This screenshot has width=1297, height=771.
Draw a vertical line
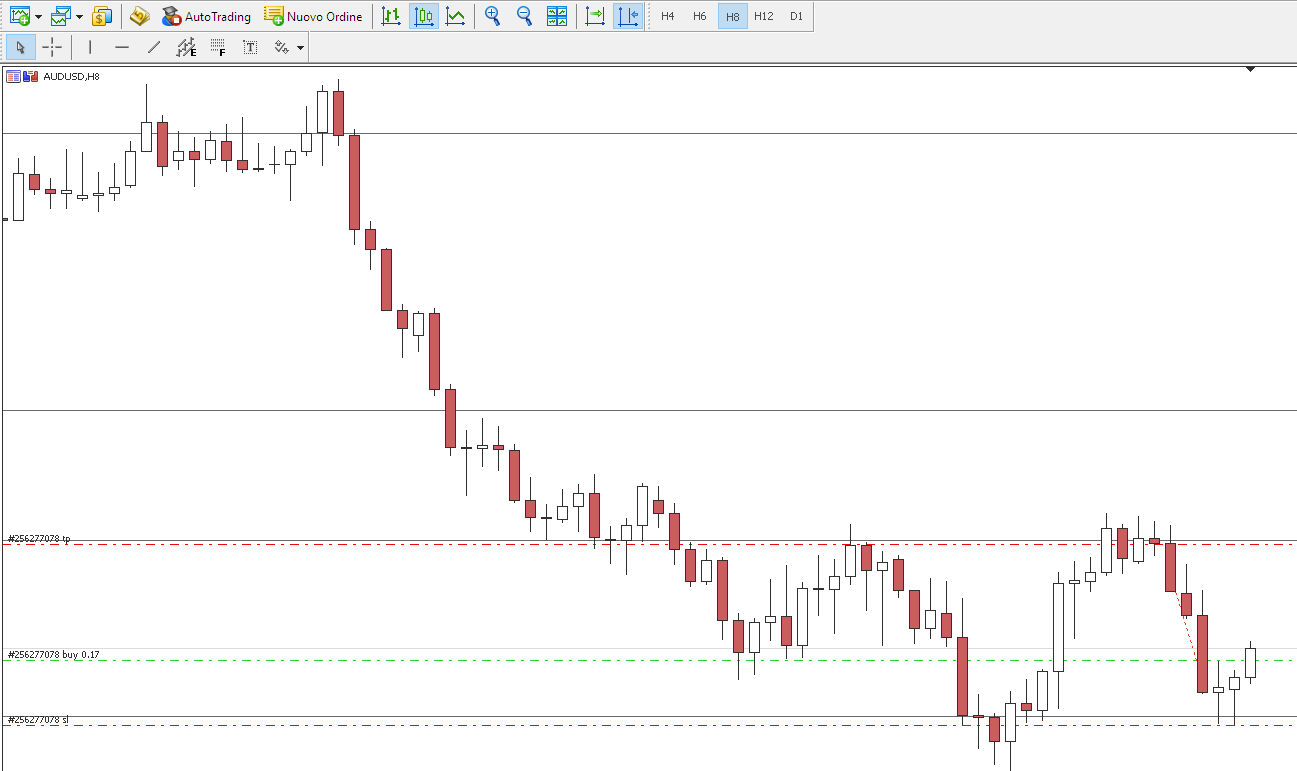click(90, 47)
